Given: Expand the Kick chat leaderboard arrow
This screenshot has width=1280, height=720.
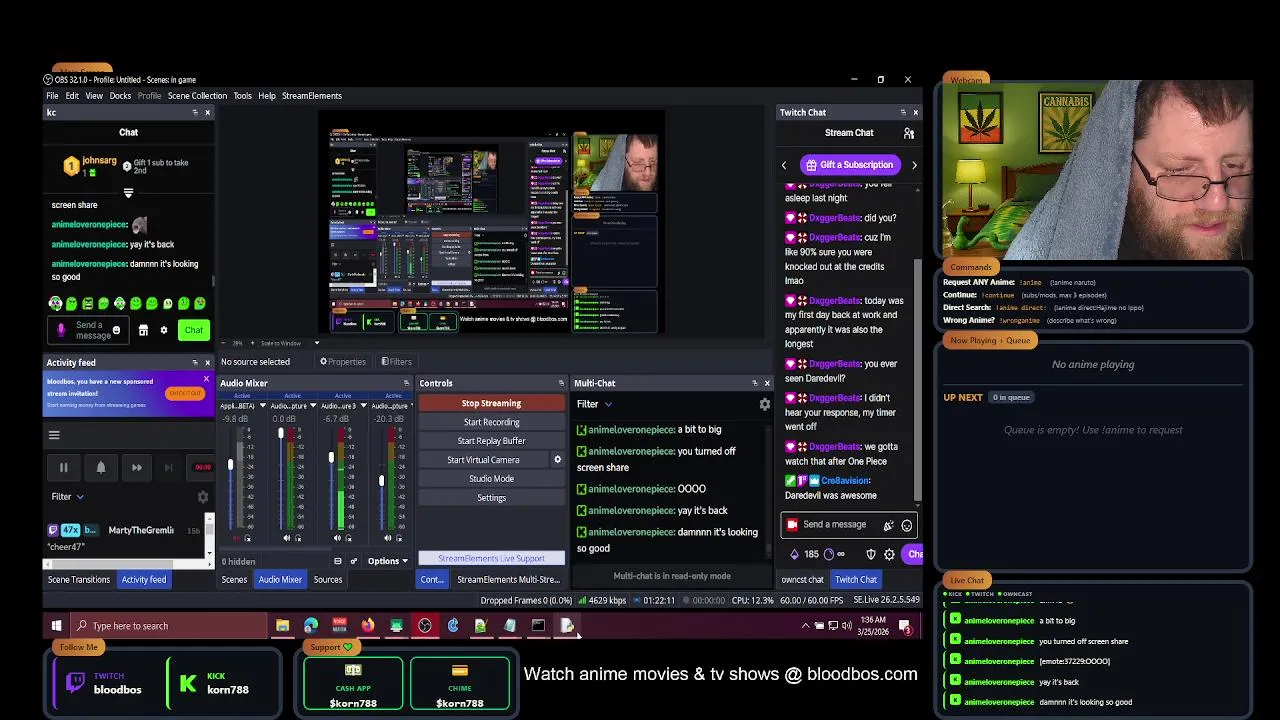Looking at the screenshot, I should tap(128, 192).
